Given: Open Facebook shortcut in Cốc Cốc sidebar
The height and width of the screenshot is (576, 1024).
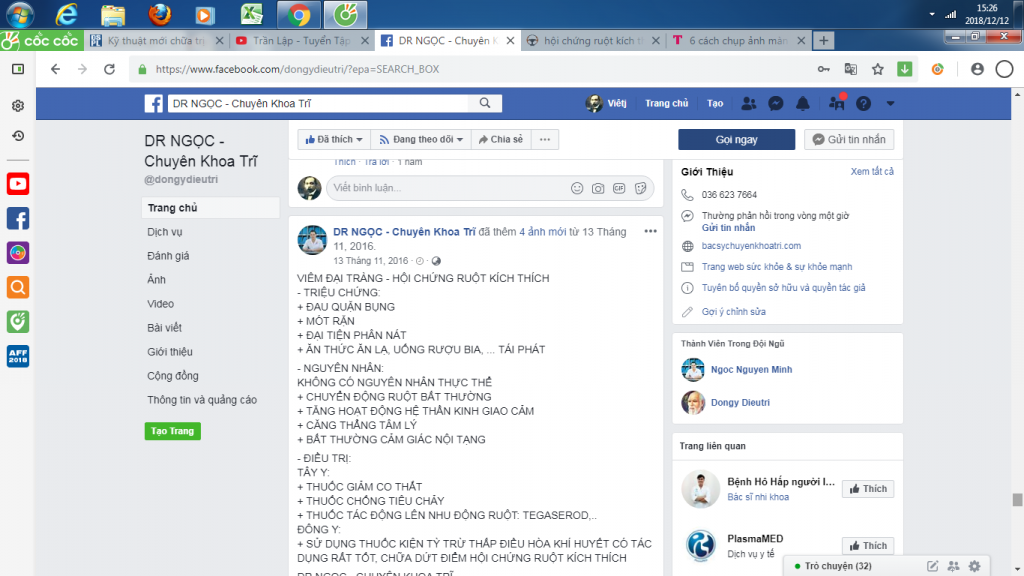Looking at the screenshot, I should click(x=18, y=219).
